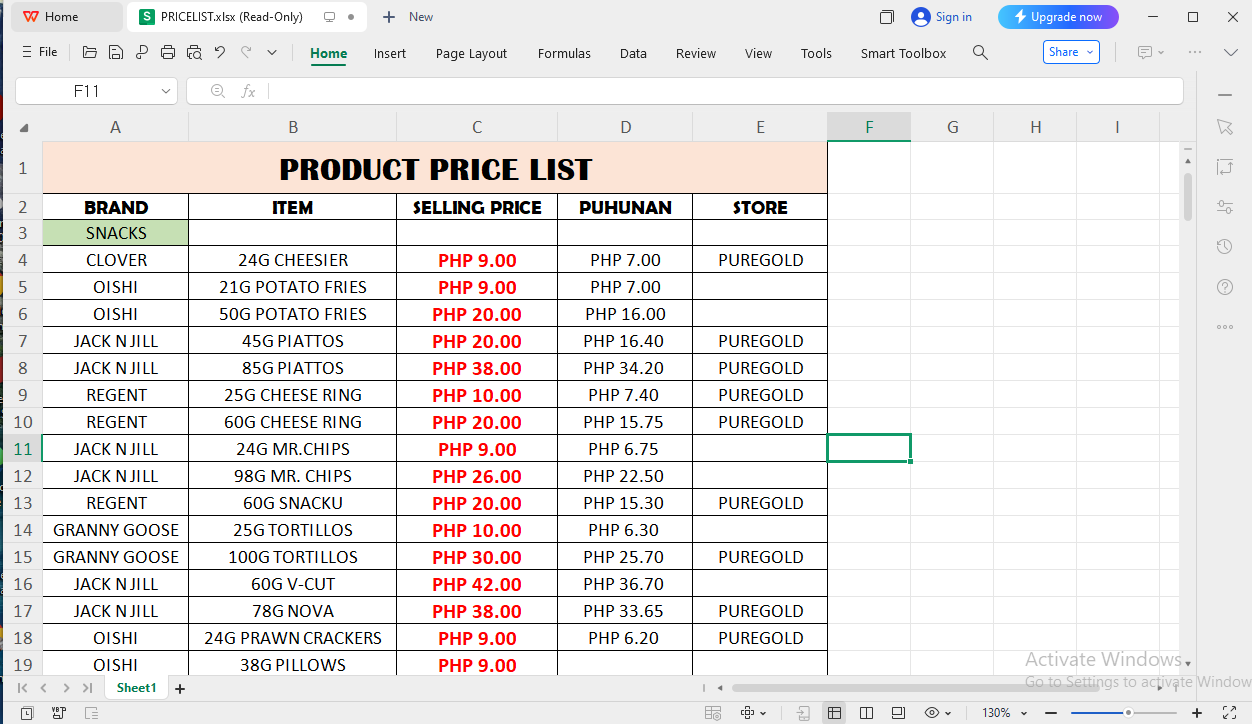Click the Save icon in toolbar
This screenshot has height=724, width=1252.
pyautogui.click(x=116, y=53)
